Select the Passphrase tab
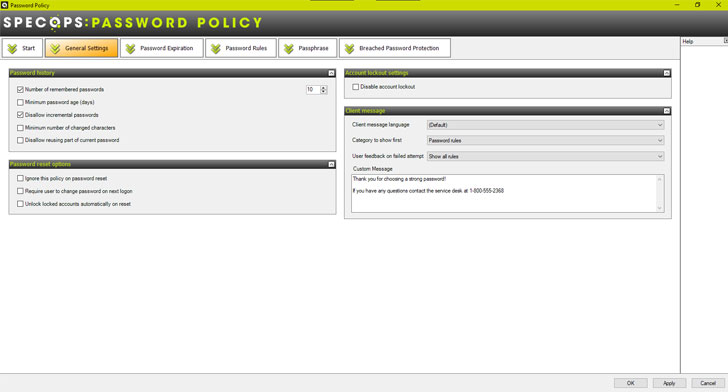 [x=307, y=48]
